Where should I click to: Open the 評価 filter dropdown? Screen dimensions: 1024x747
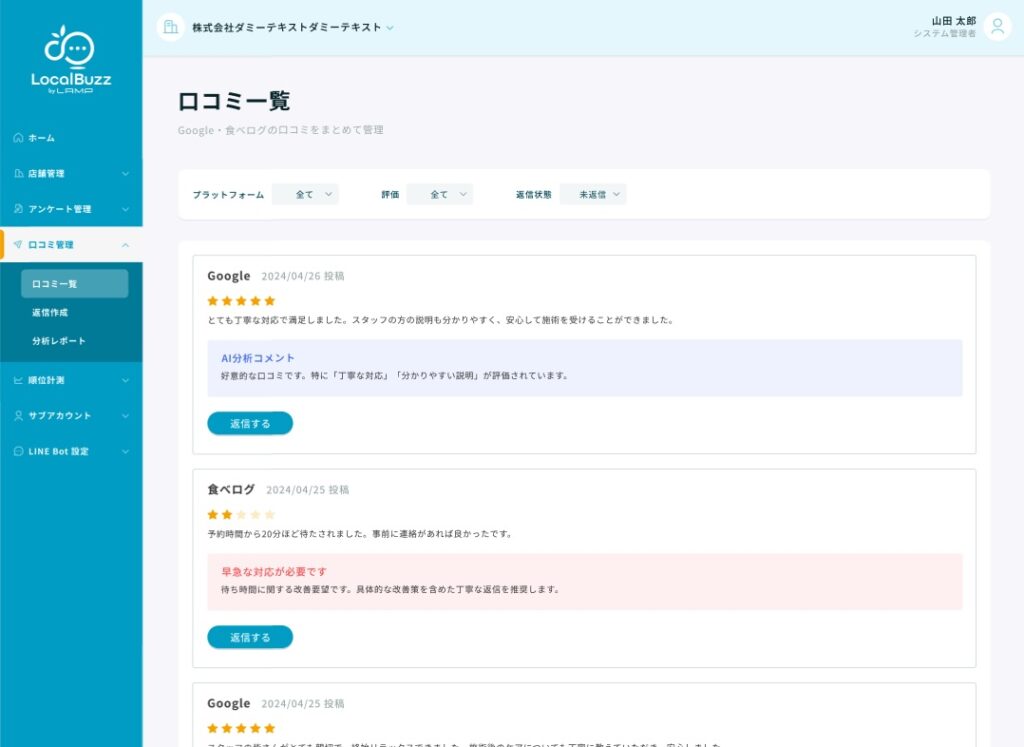click(440, 195)
